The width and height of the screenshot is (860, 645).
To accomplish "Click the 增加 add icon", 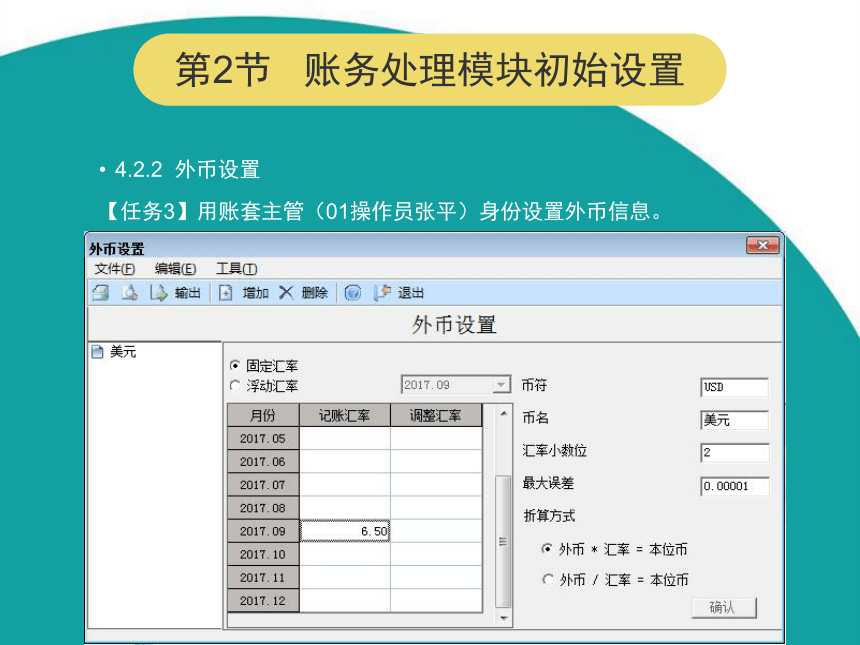I will 225,293.
